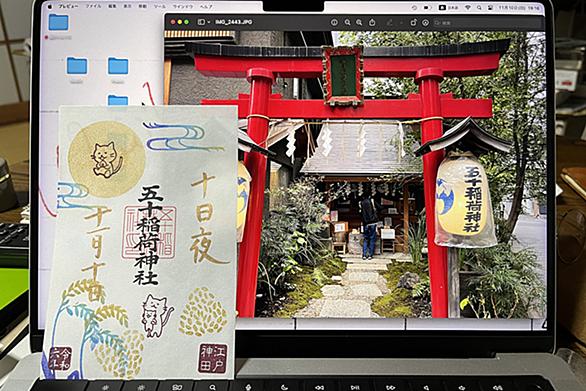The image size is (586, 391).
Task: Open the ヘルプ menu
Action: tap(206, 6)
